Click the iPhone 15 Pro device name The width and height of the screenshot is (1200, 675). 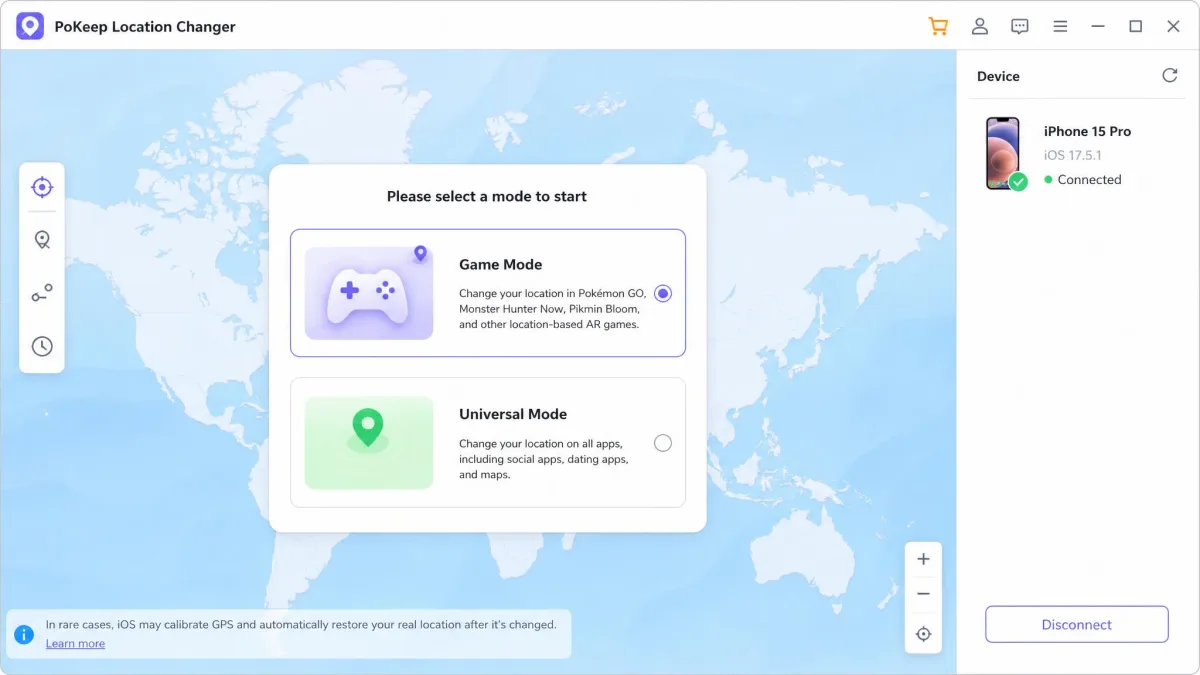point(1087,131)
